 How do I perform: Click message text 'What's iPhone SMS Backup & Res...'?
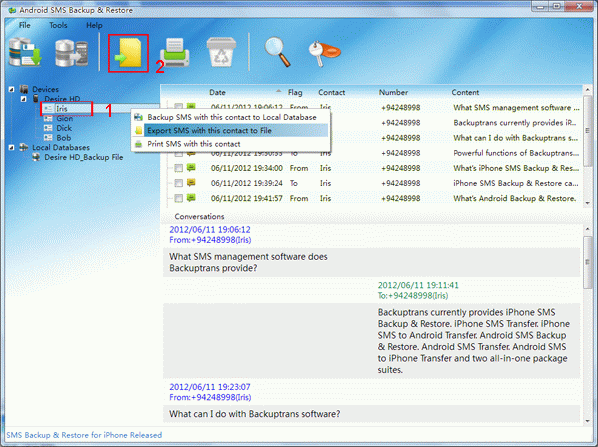[x=516, y=168]
